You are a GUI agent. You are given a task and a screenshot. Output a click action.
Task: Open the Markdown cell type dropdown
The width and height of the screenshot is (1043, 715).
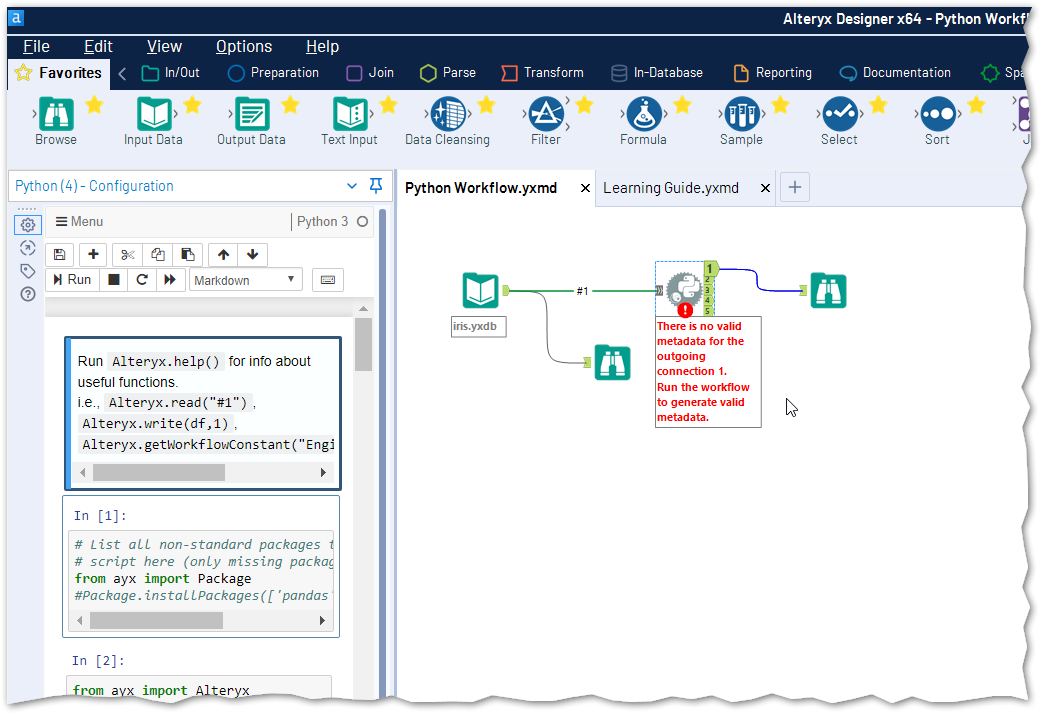click(x=245, y=279)
